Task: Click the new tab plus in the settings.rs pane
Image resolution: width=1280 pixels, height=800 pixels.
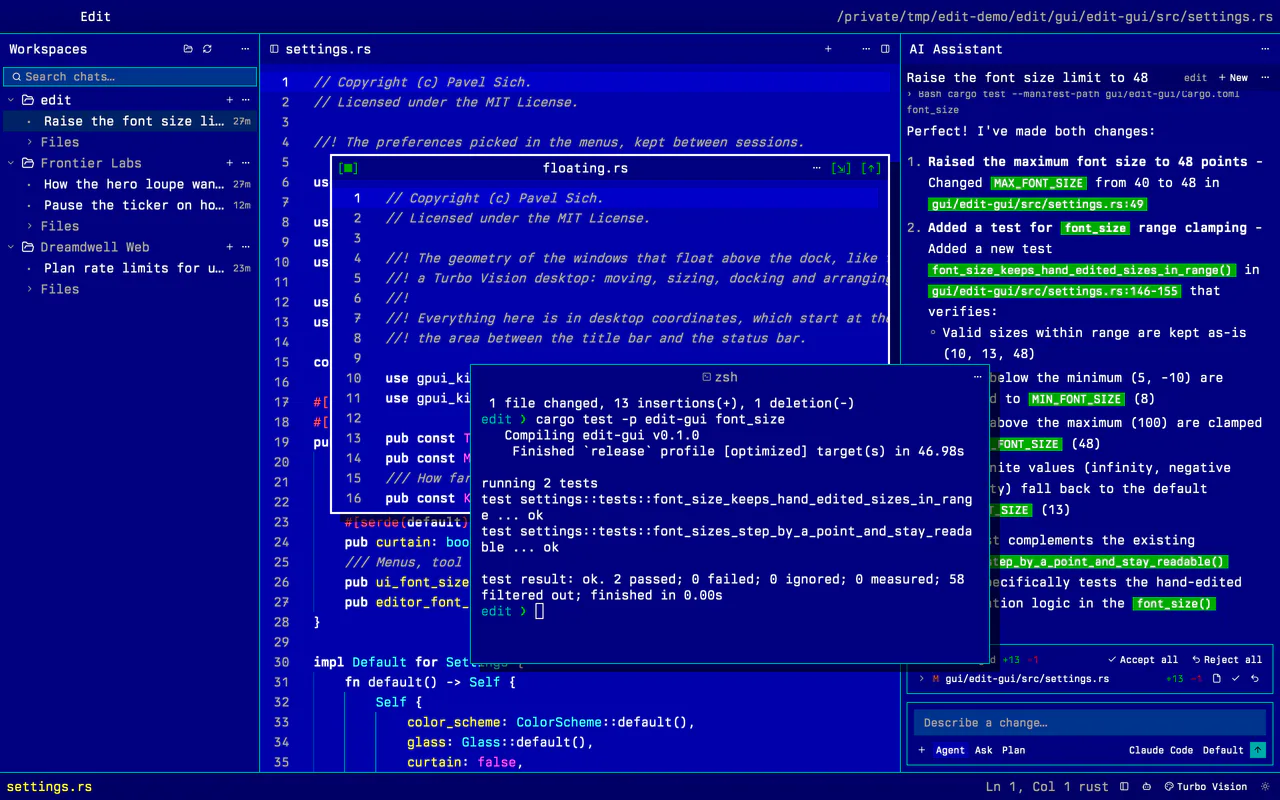Action: (x=828, y=49)
